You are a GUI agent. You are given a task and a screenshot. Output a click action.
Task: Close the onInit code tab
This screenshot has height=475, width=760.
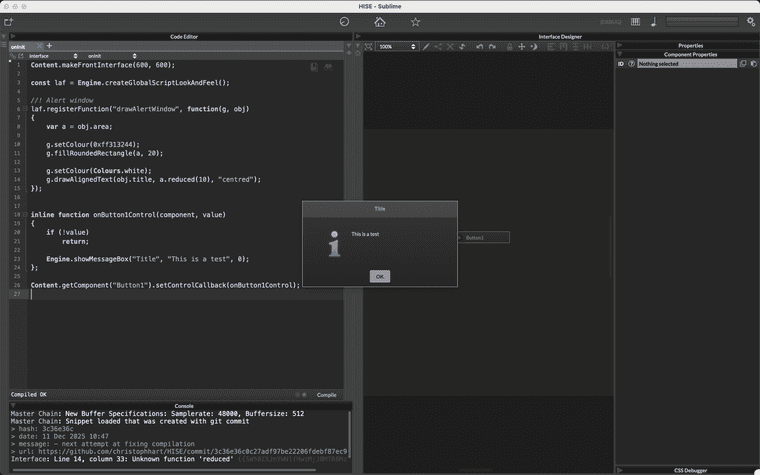(39, 46)
